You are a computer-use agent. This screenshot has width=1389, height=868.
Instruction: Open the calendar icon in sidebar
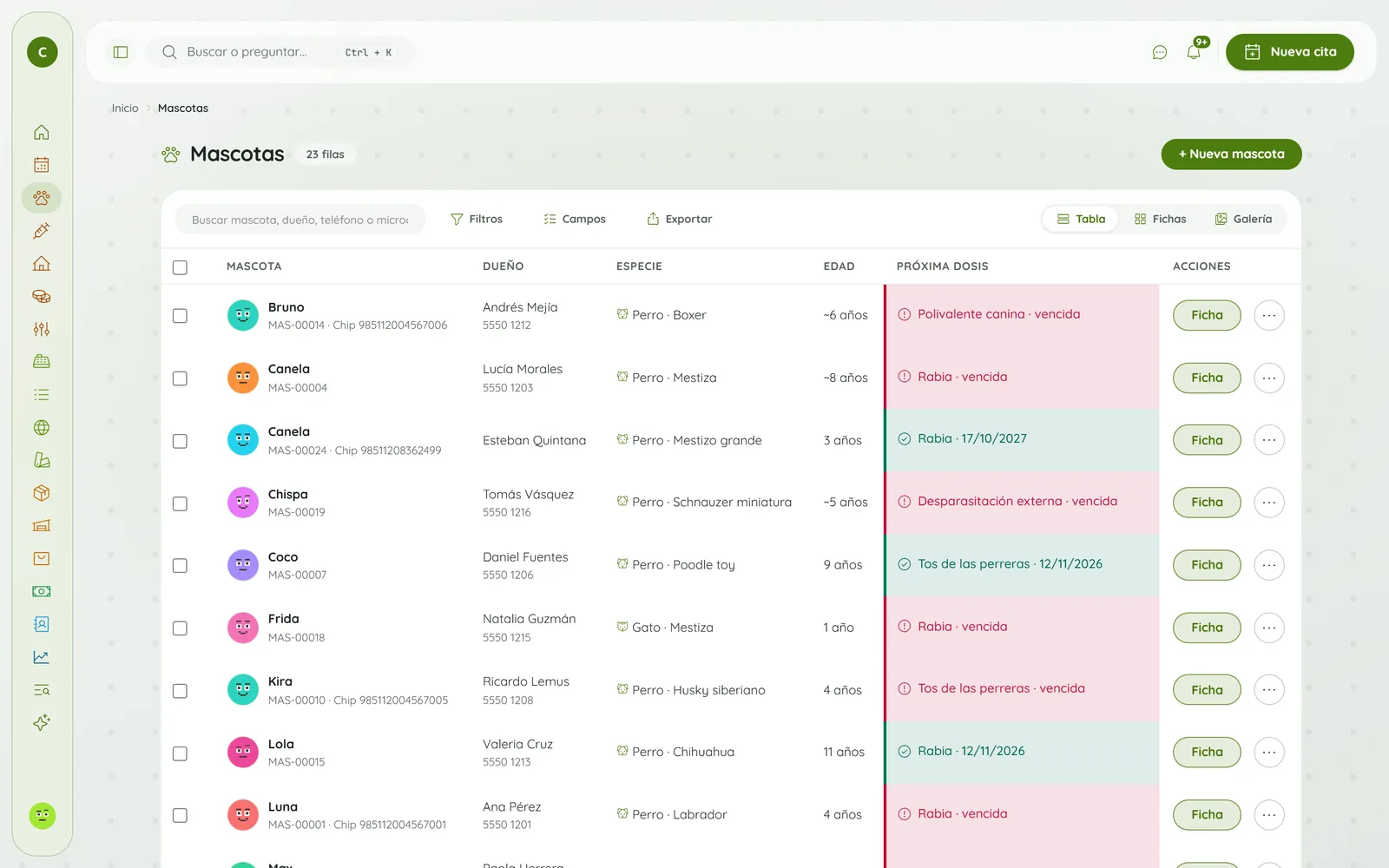[x=42, y=165]
